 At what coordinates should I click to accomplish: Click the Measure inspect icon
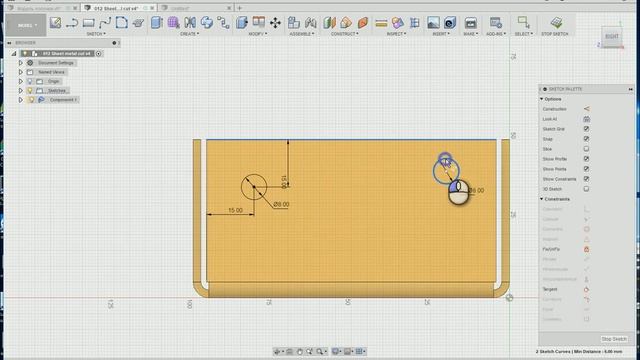(x=381, y=23)
